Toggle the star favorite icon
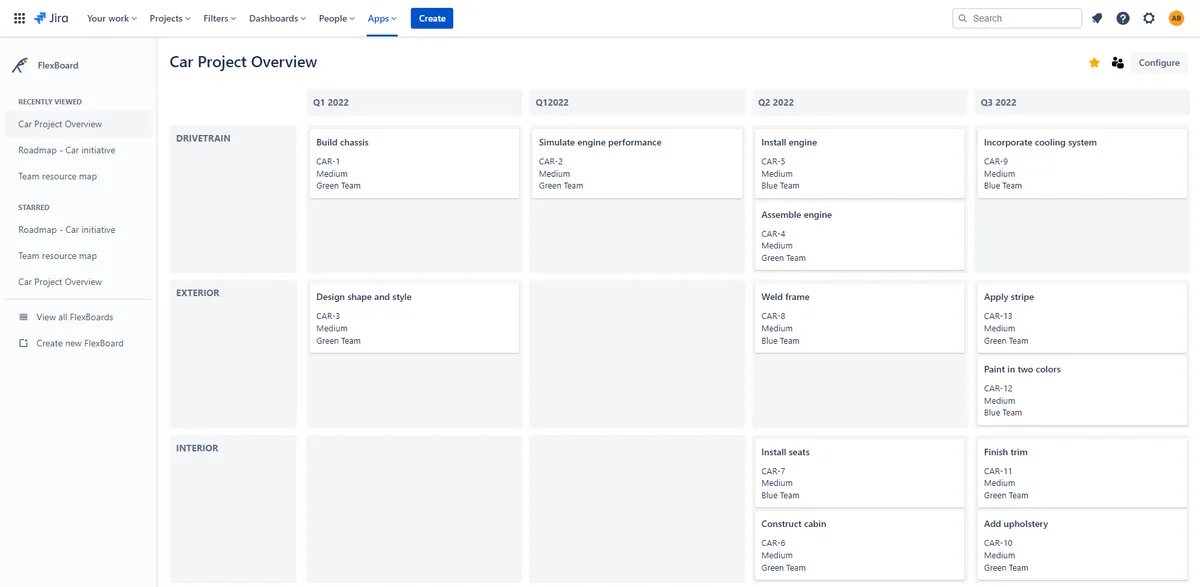 coord(1094,63)
